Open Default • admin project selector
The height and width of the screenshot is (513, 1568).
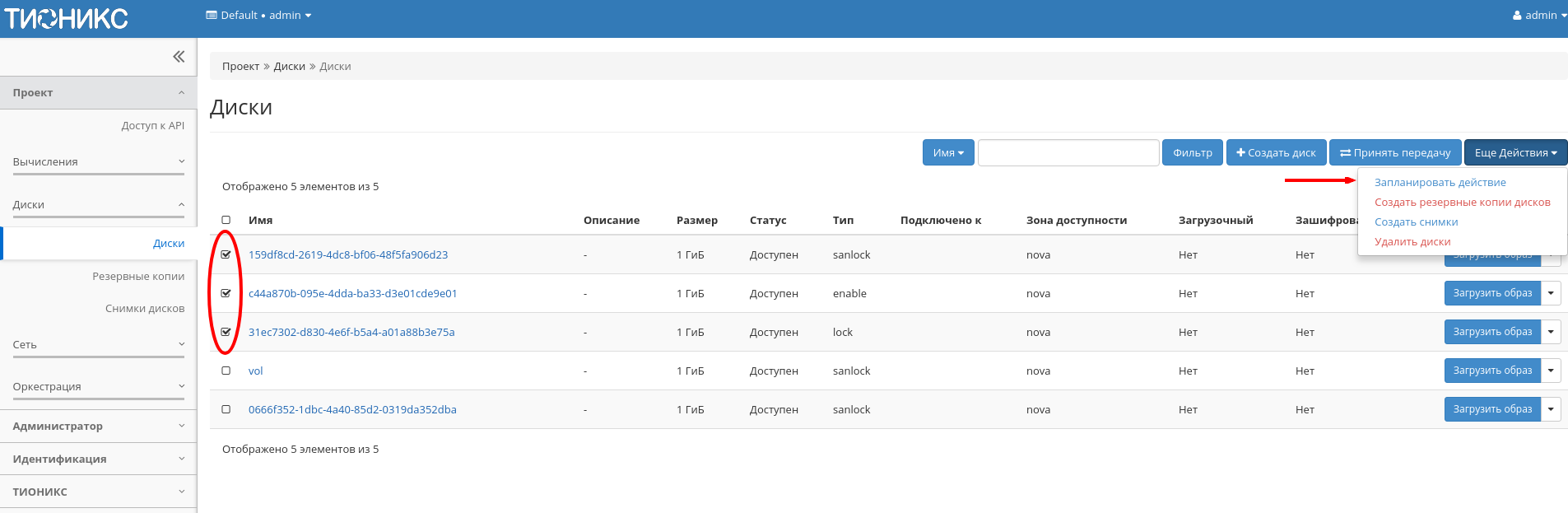point(258,15)
